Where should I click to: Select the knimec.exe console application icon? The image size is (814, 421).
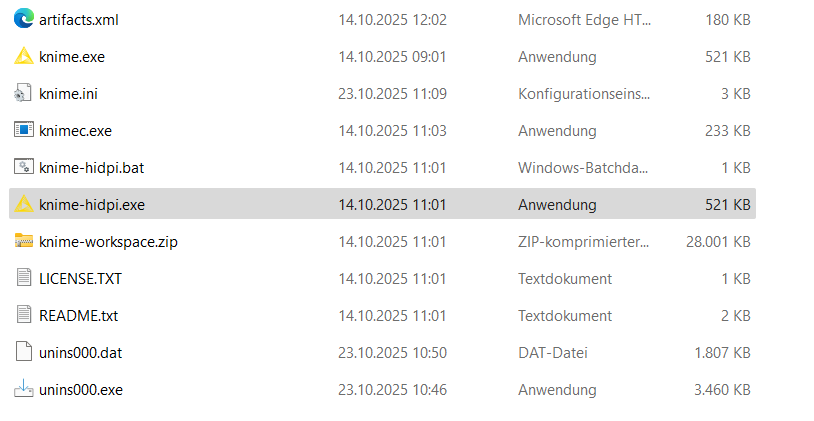coord(24,130)
